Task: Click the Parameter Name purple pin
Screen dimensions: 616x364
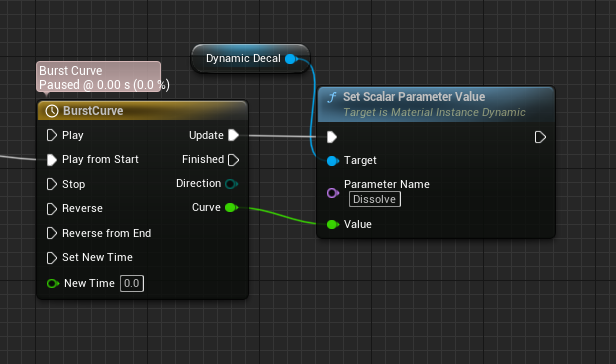Action: click(333, 193)
